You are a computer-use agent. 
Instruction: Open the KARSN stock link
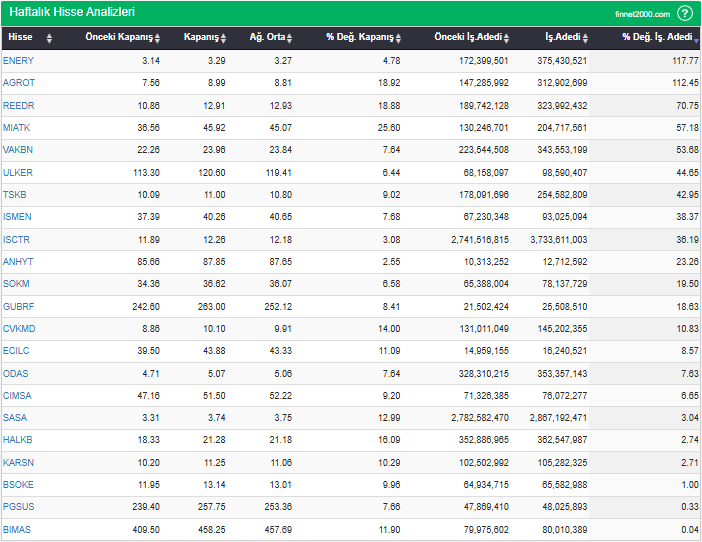pos(18,462)
